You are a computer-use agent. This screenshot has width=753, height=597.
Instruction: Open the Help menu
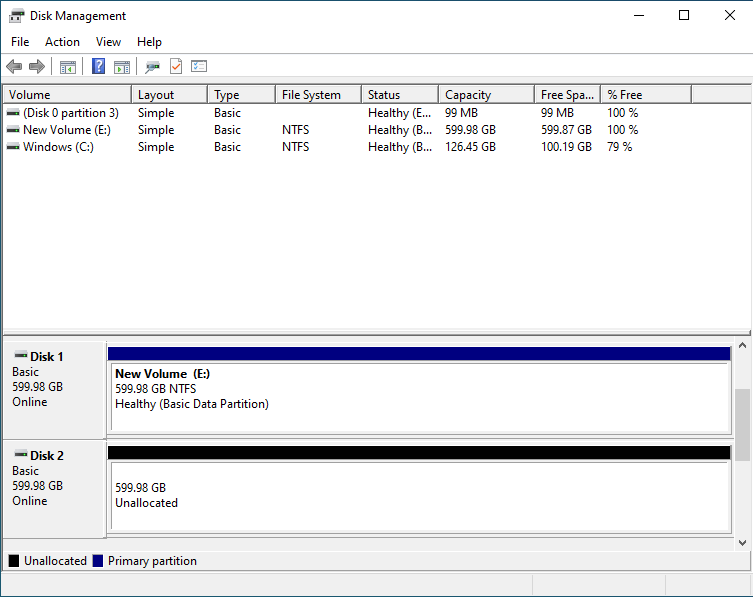149,42
